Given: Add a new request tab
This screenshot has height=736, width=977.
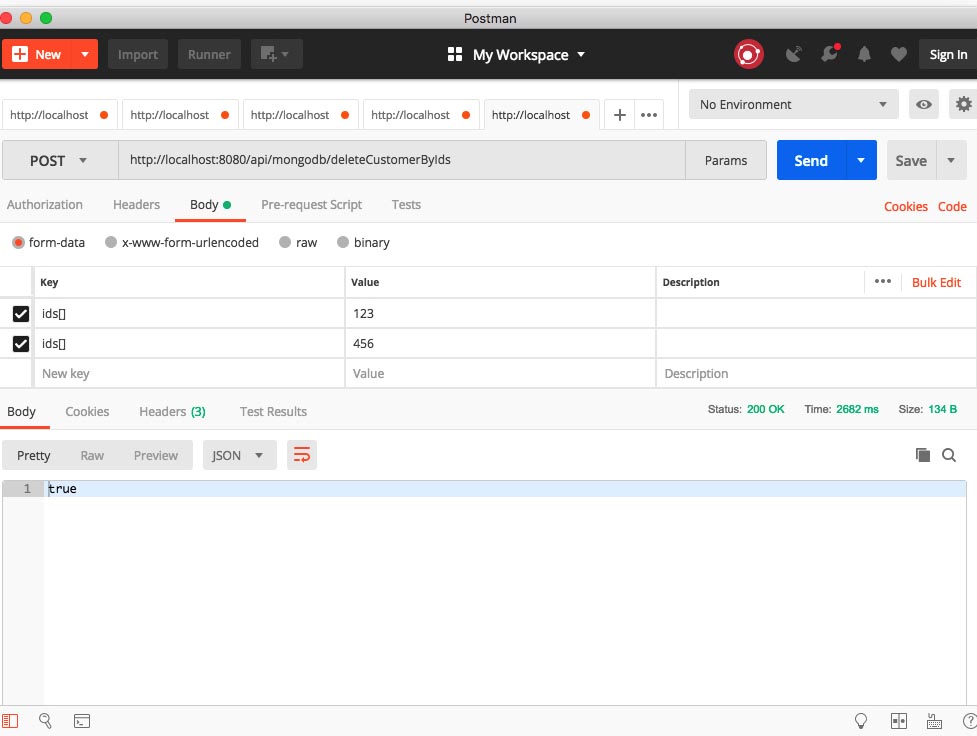Looking at the screenshot, I should click(x=619, y=115).
